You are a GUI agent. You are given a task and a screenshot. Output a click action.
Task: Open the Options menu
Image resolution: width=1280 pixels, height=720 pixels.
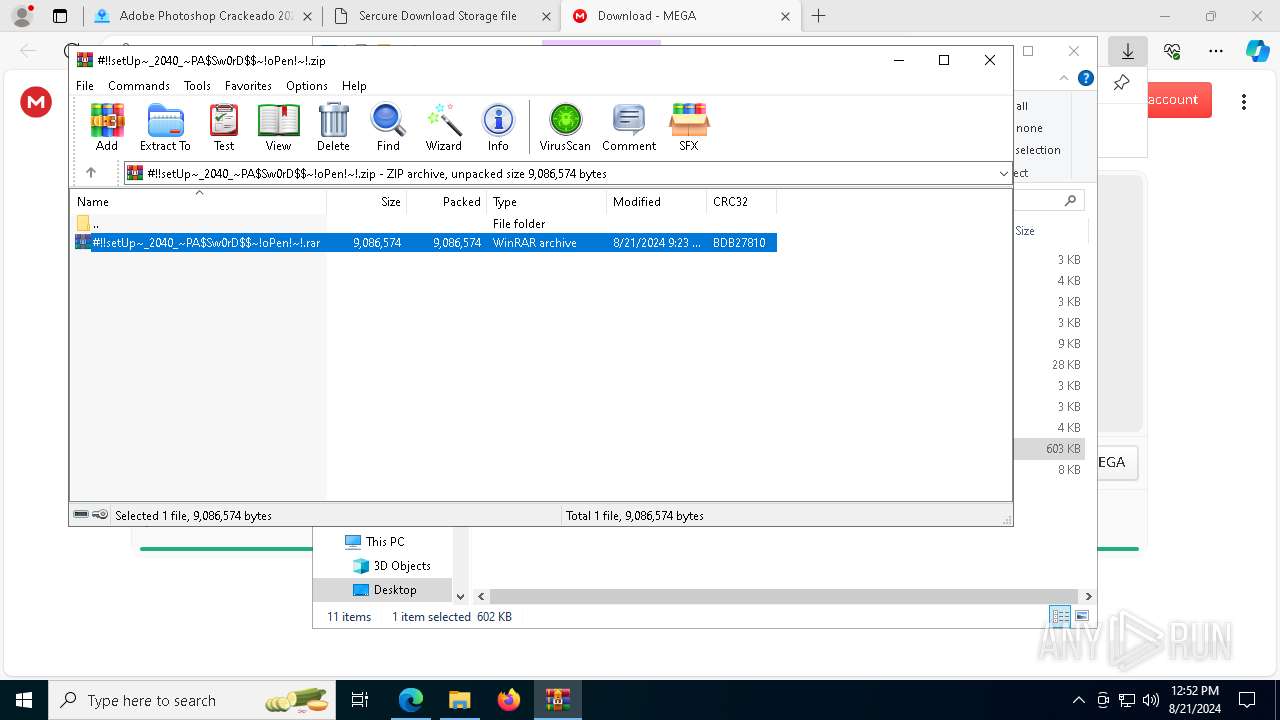[x=306, y=86]
